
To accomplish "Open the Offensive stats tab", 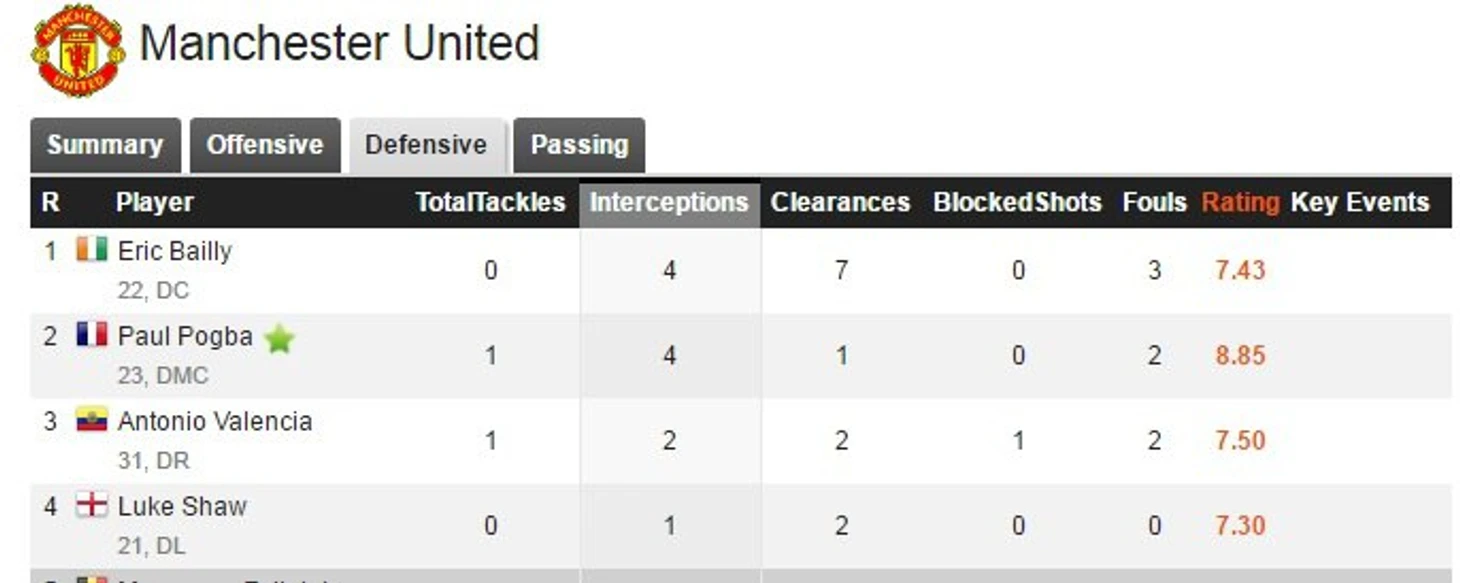I will click(x=265, y=145).
